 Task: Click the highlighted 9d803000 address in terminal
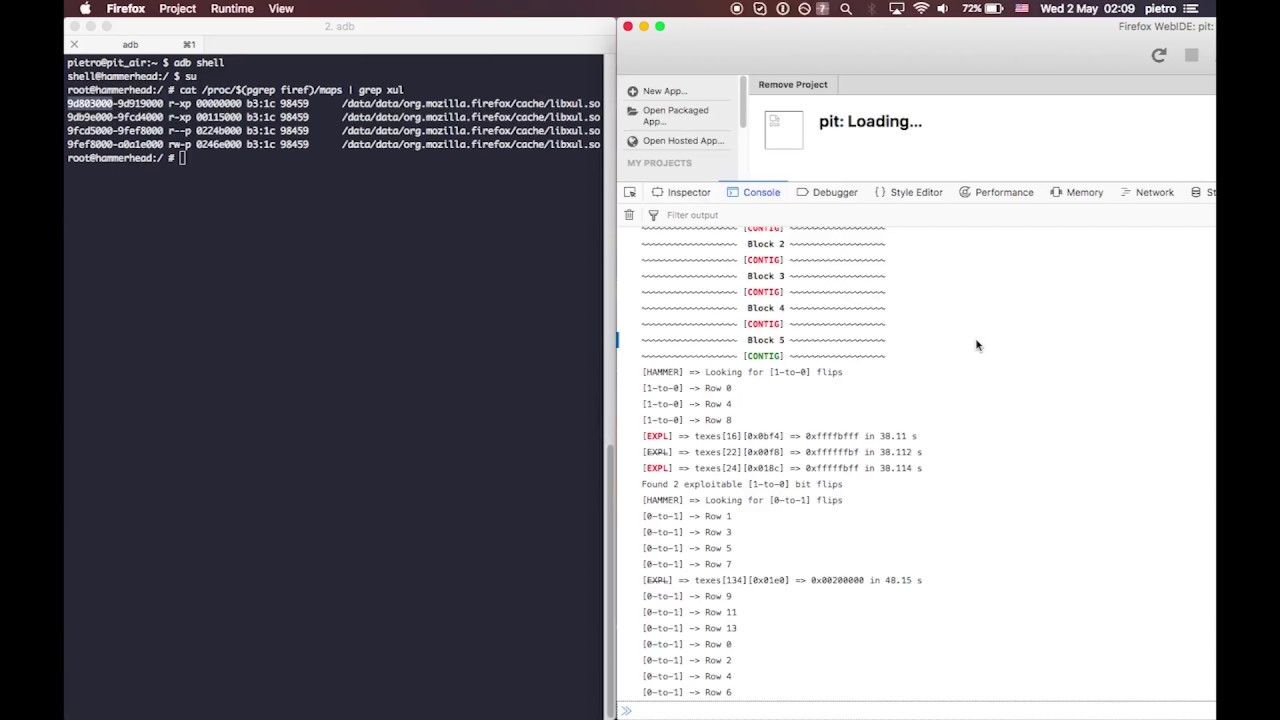[90, 104]
